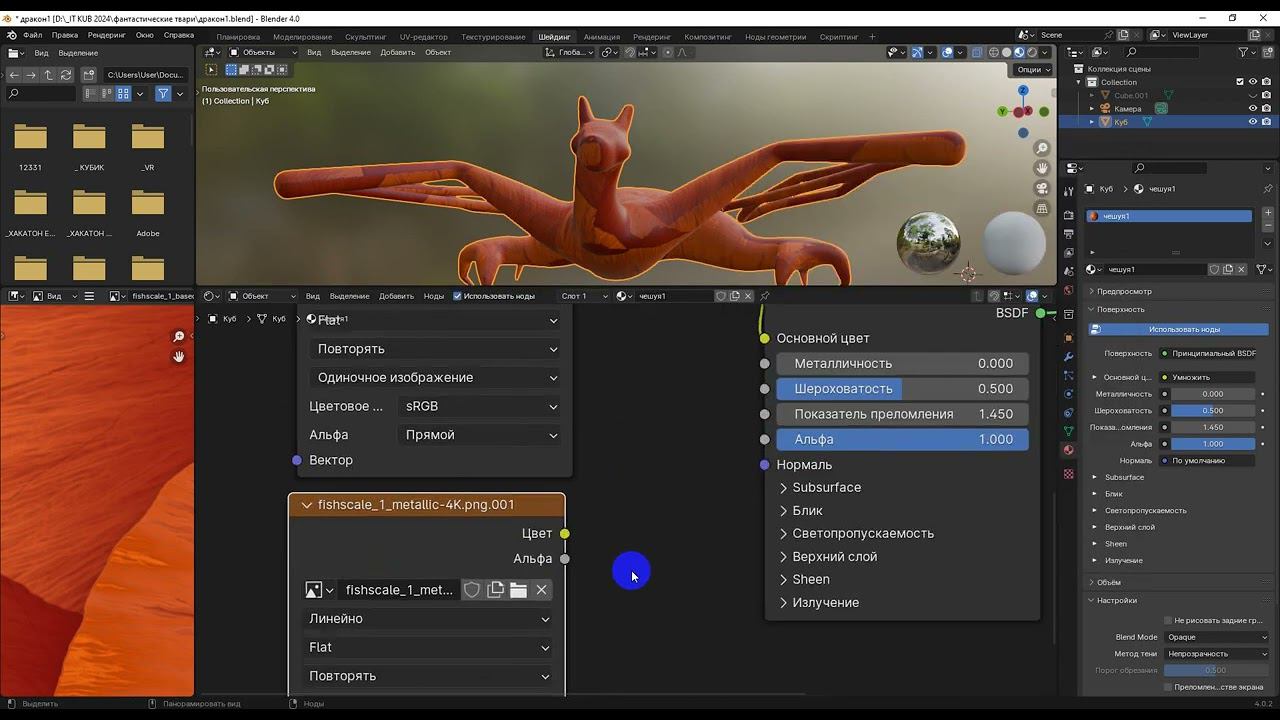This screenshot has width=1280, height=720.
Task: Enable the 'Не рисовать задние грани' checkbox
Action: coord(1168,620)
